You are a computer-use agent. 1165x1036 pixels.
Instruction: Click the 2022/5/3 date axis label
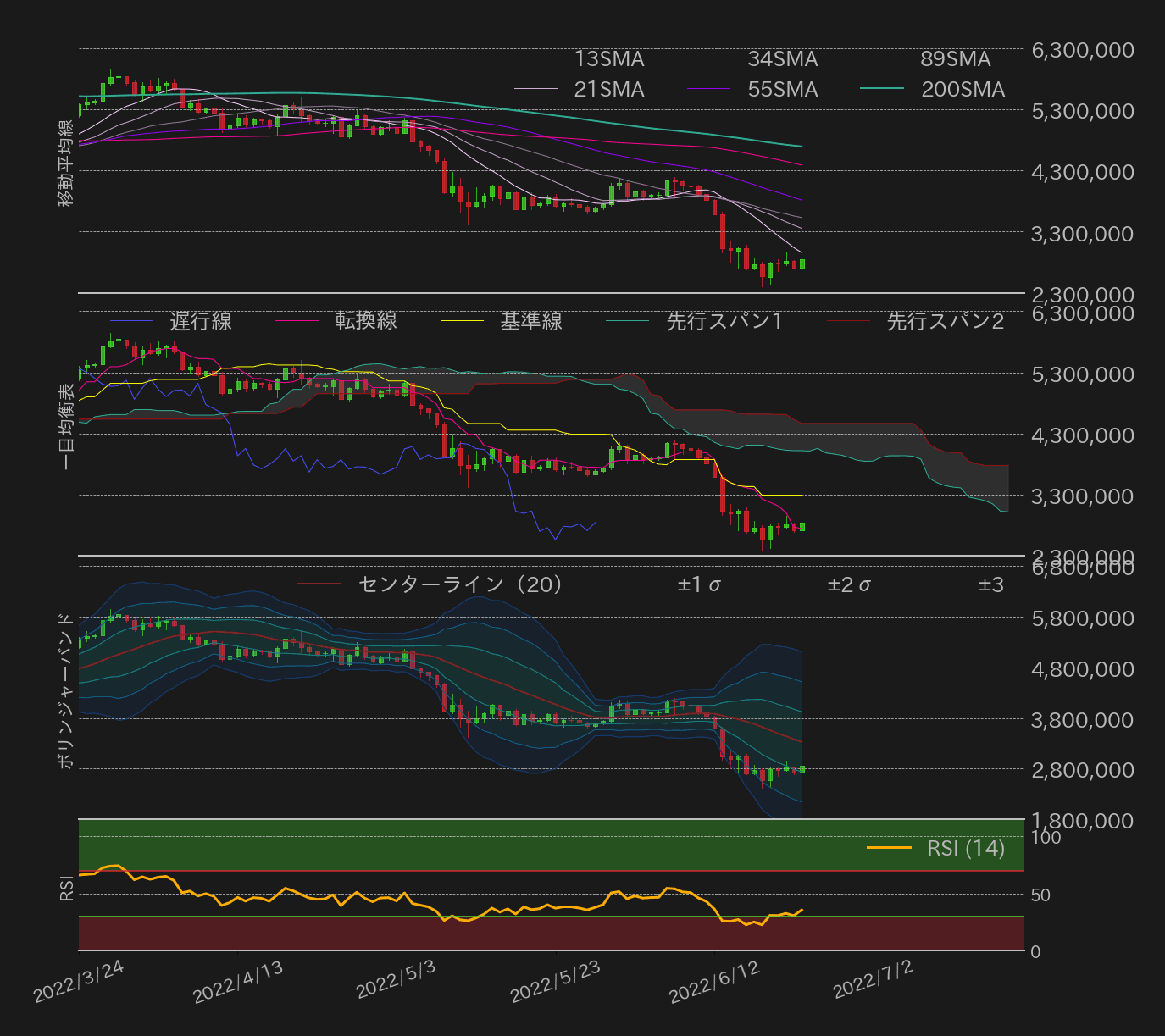pyautogui.click(x=395, y=980)
